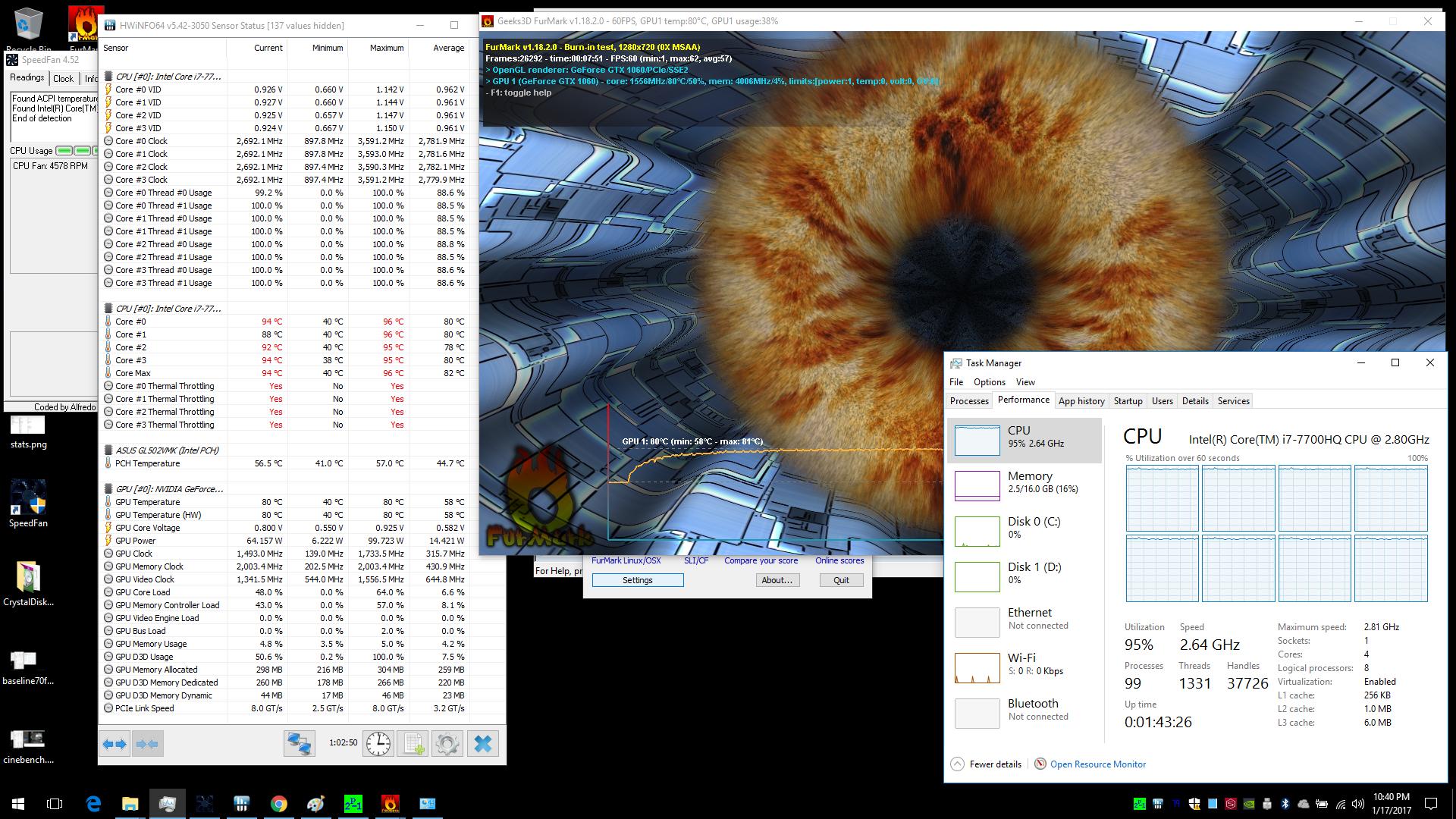This screenshot has height=819, width=1456.
Task: Open Wi-Fi network flyout in tray
Action: coord(1340,804)
